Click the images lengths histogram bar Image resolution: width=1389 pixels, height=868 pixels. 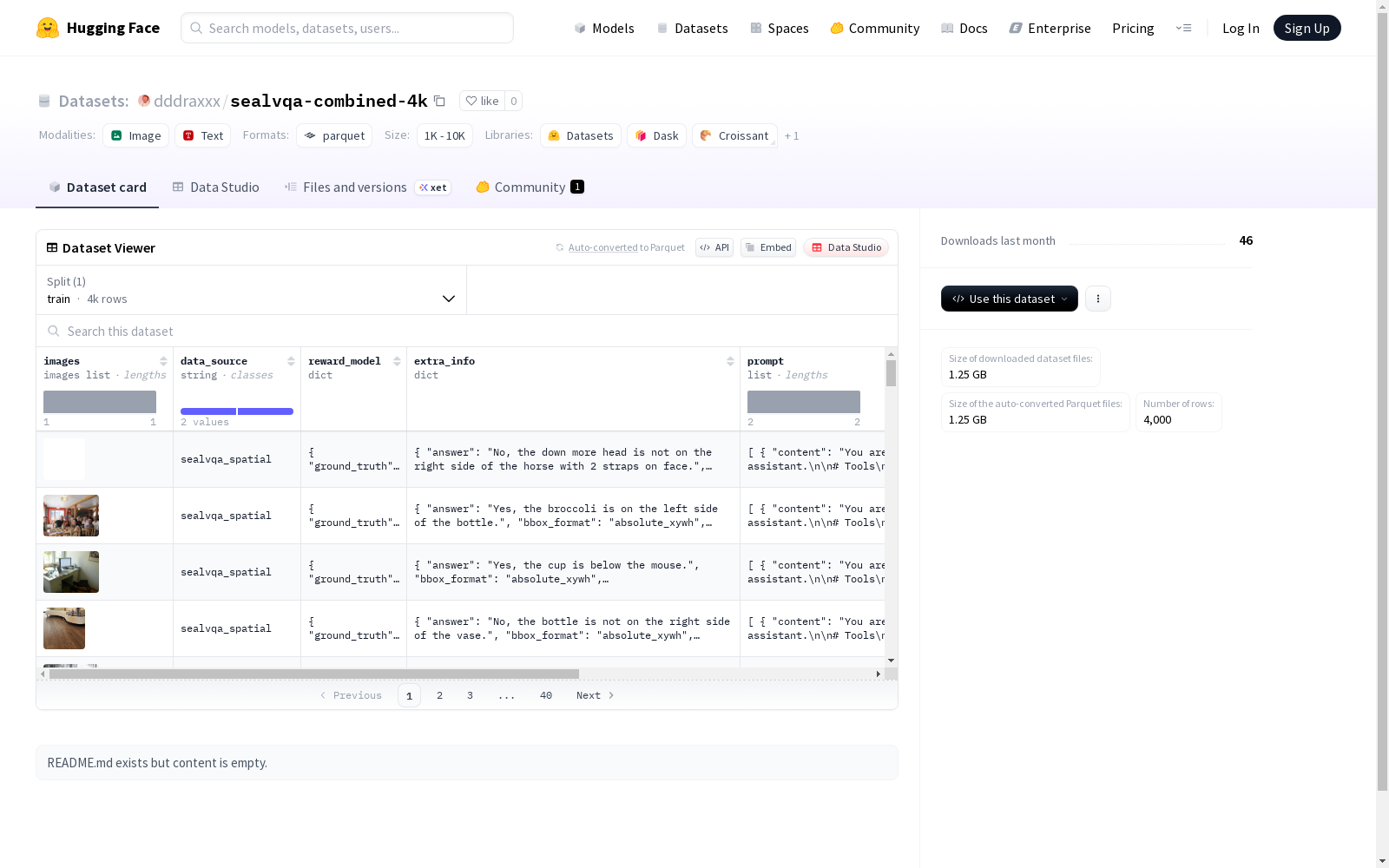point(100,402)
